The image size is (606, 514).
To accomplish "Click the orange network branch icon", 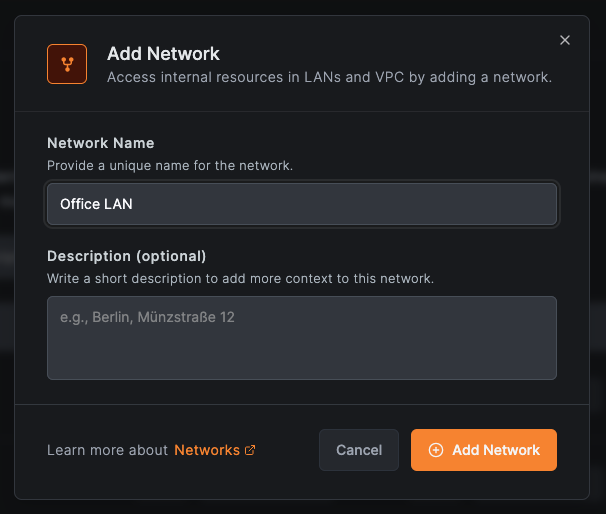I will 67,64.
